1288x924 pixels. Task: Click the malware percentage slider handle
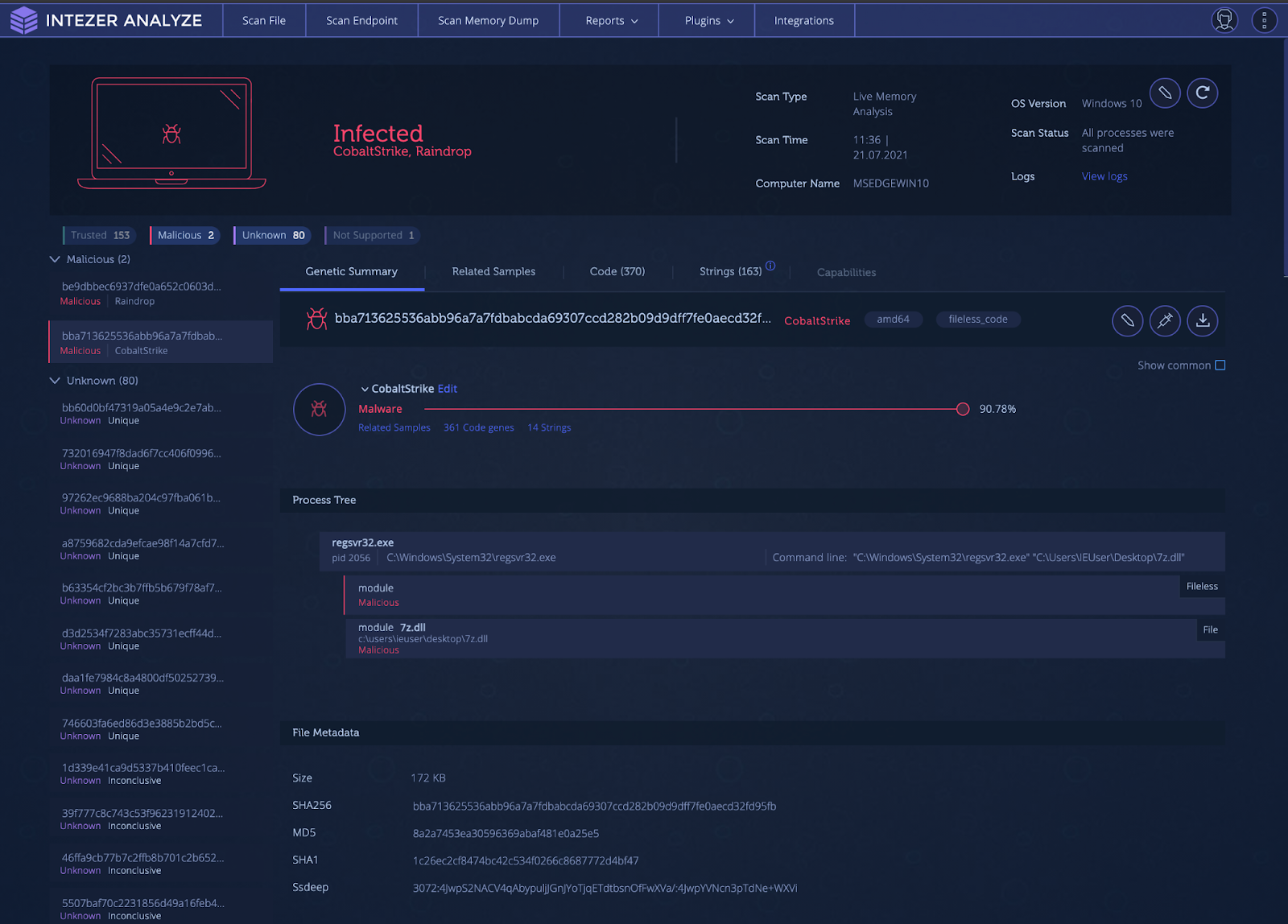(x=963, y=409)
